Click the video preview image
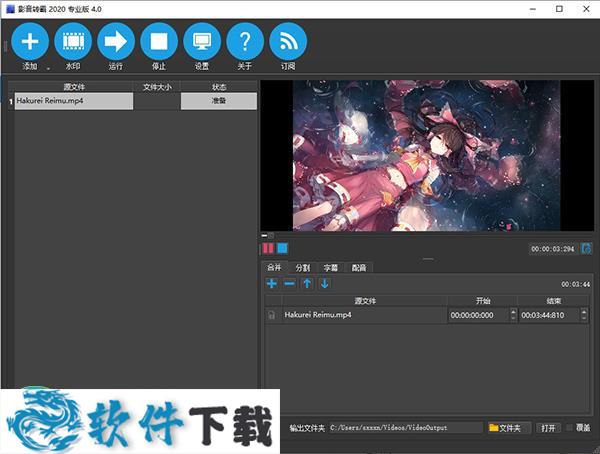This screenshot has width=600, height=454. pos(427,155)
